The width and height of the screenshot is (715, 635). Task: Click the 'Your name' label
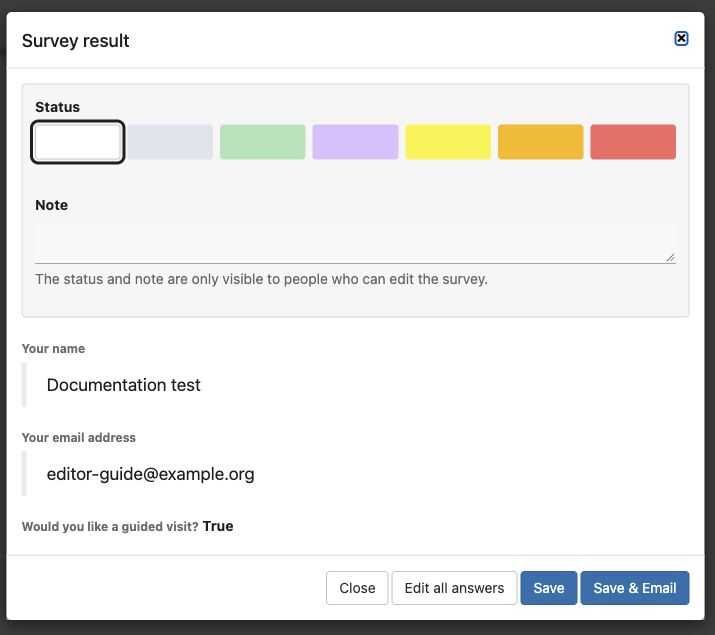click(53, 349)
